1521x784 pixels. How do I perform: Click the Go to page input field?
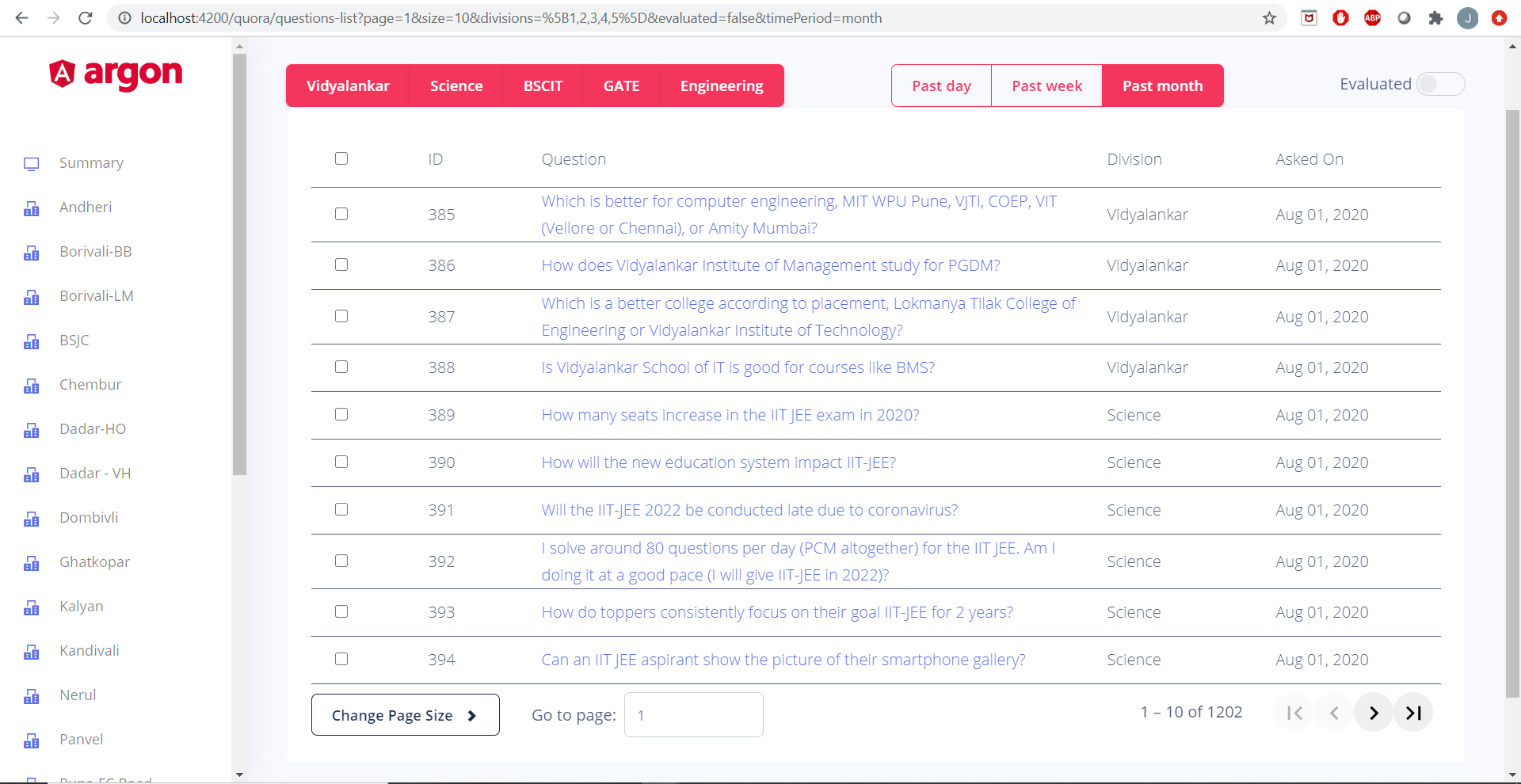click(x=693, y=714)
